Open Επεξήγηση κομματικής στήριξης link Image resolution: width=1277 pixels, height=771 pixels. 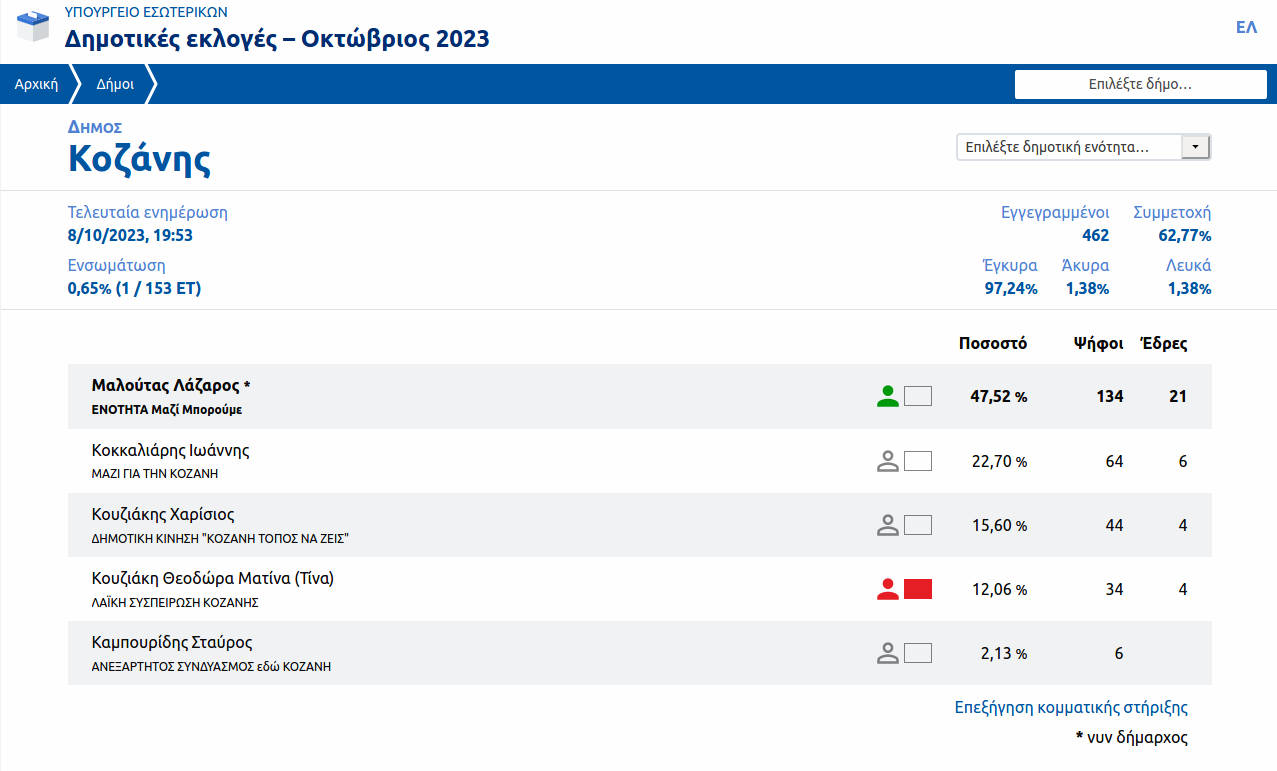pyautogui.click(x=1071, y=707)
